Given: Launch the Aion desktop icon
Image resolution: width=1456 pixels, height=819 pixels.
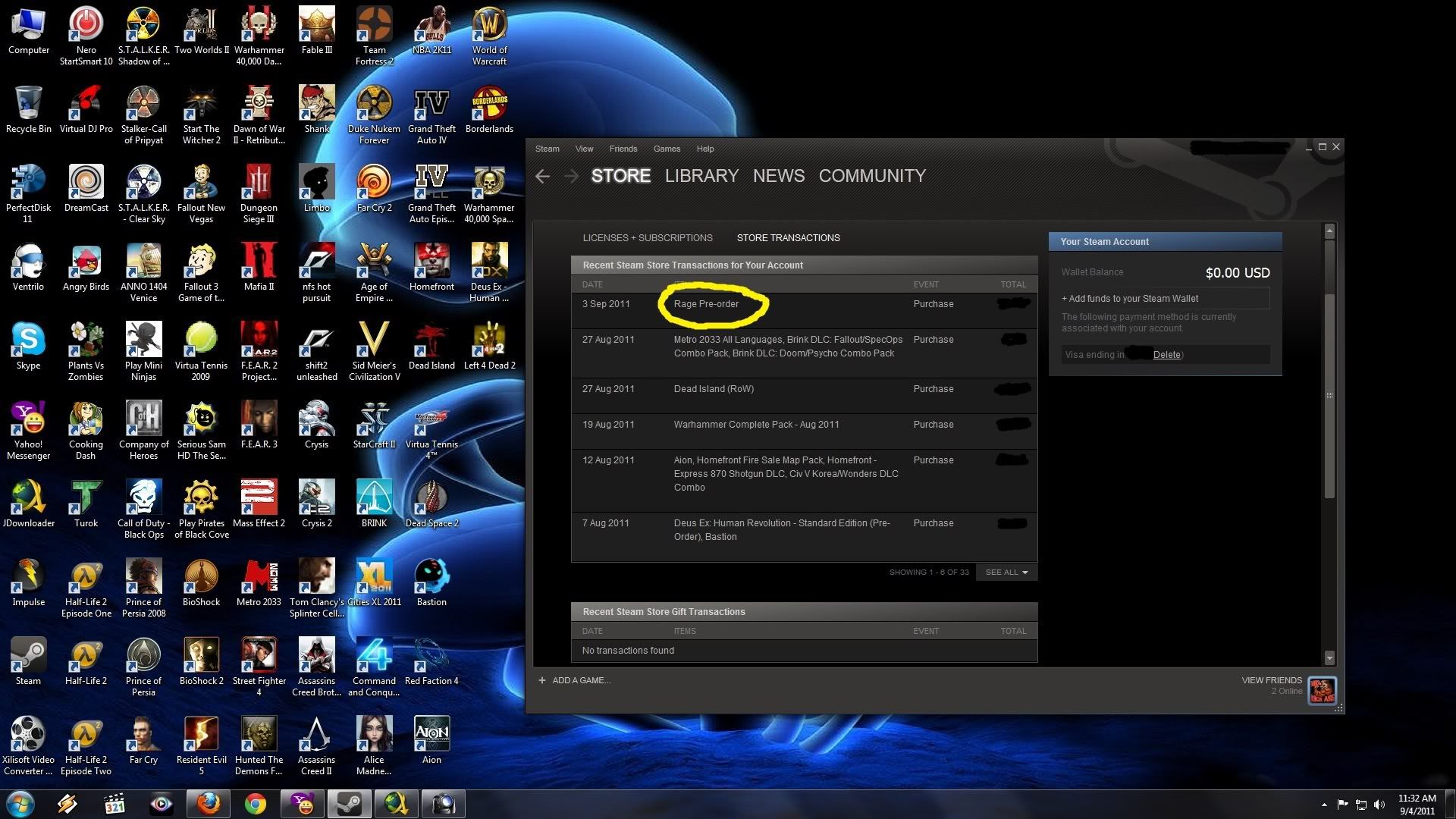Looking at the screenshot, I should coord(431,740).
